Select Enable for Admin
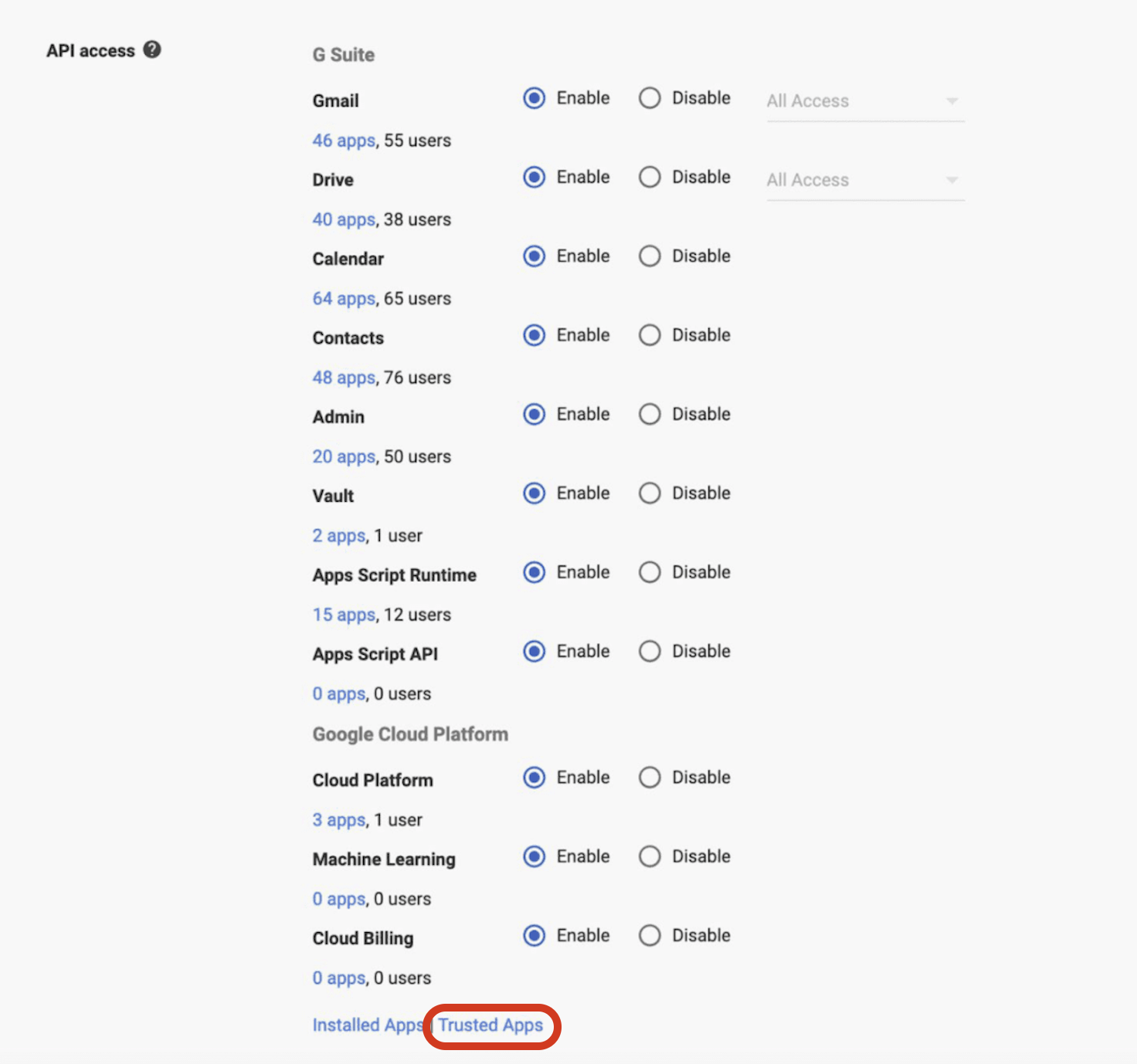Screen dimensions: 1137x1064 (534, 414)
